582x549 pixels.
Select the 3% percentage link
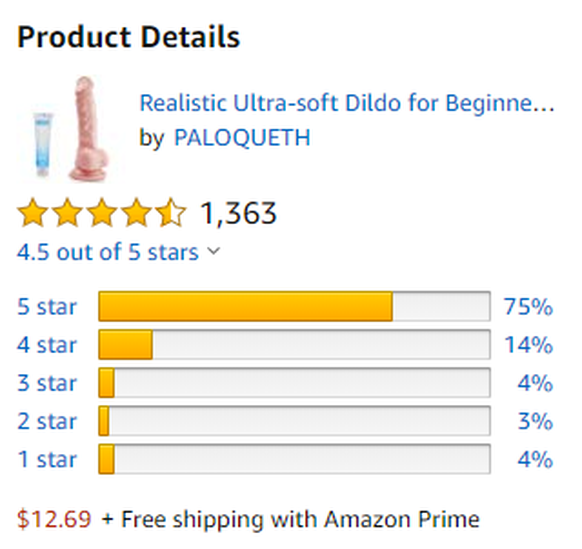535,422
